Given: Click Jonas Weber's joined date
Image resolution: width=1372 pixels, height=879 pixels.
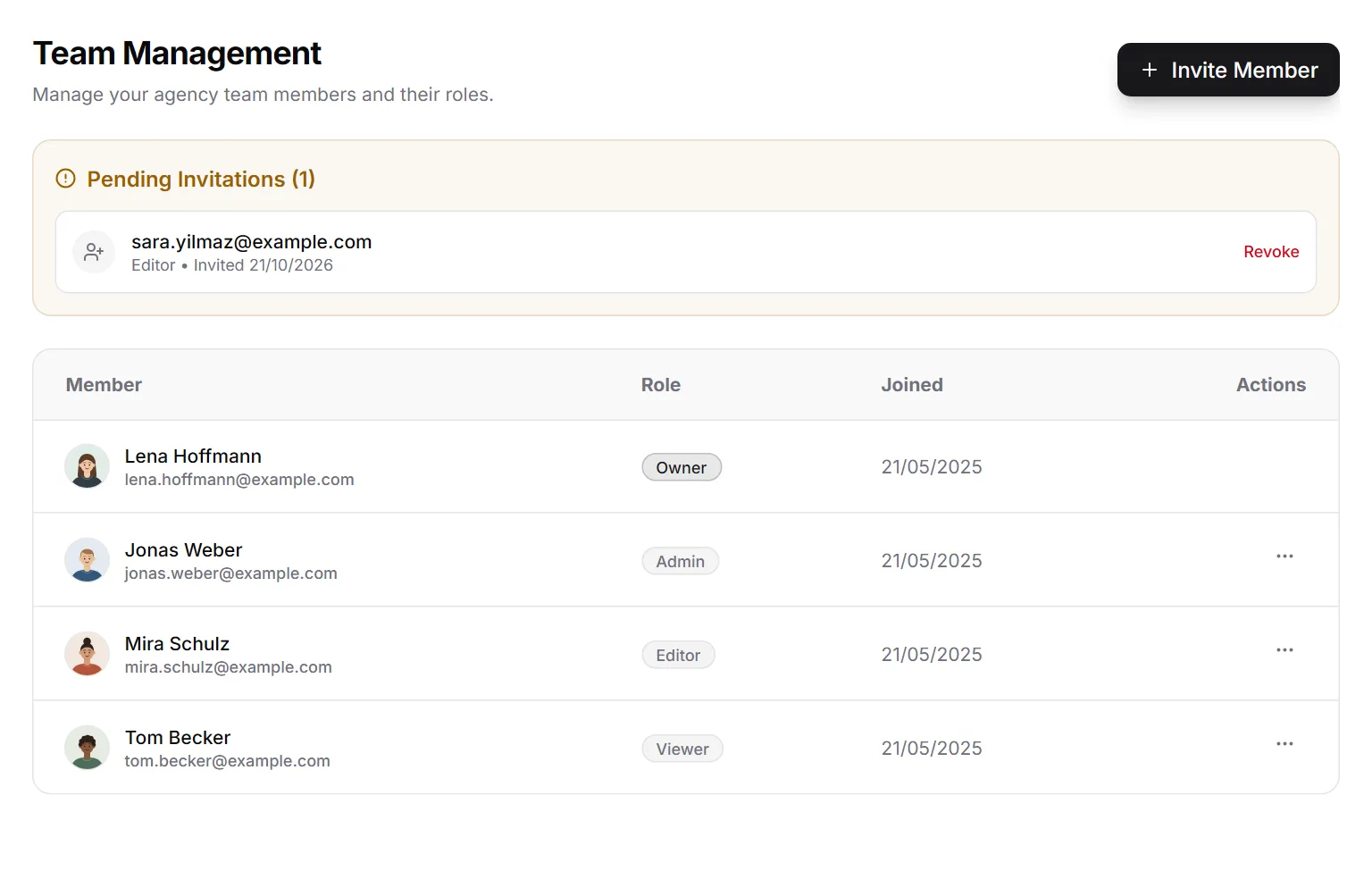Looking at the screenshot, I should point(932,561).
